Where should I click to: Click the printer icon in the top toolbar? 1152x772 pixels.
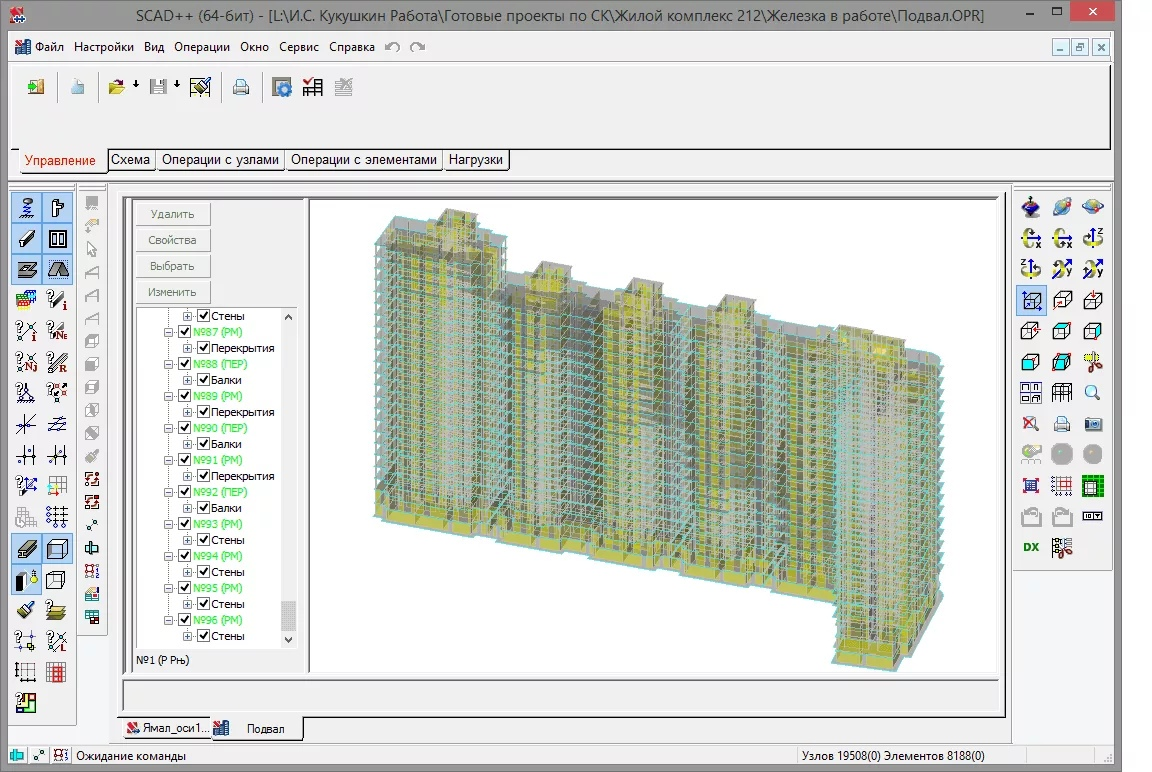pyautogui.click(x=241, y=87)
